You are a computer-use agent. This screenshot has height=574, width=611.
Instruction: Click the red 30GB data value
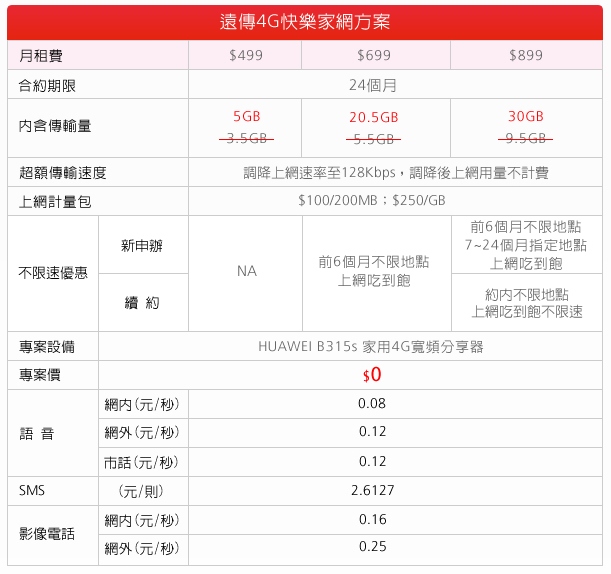[526, 116]
